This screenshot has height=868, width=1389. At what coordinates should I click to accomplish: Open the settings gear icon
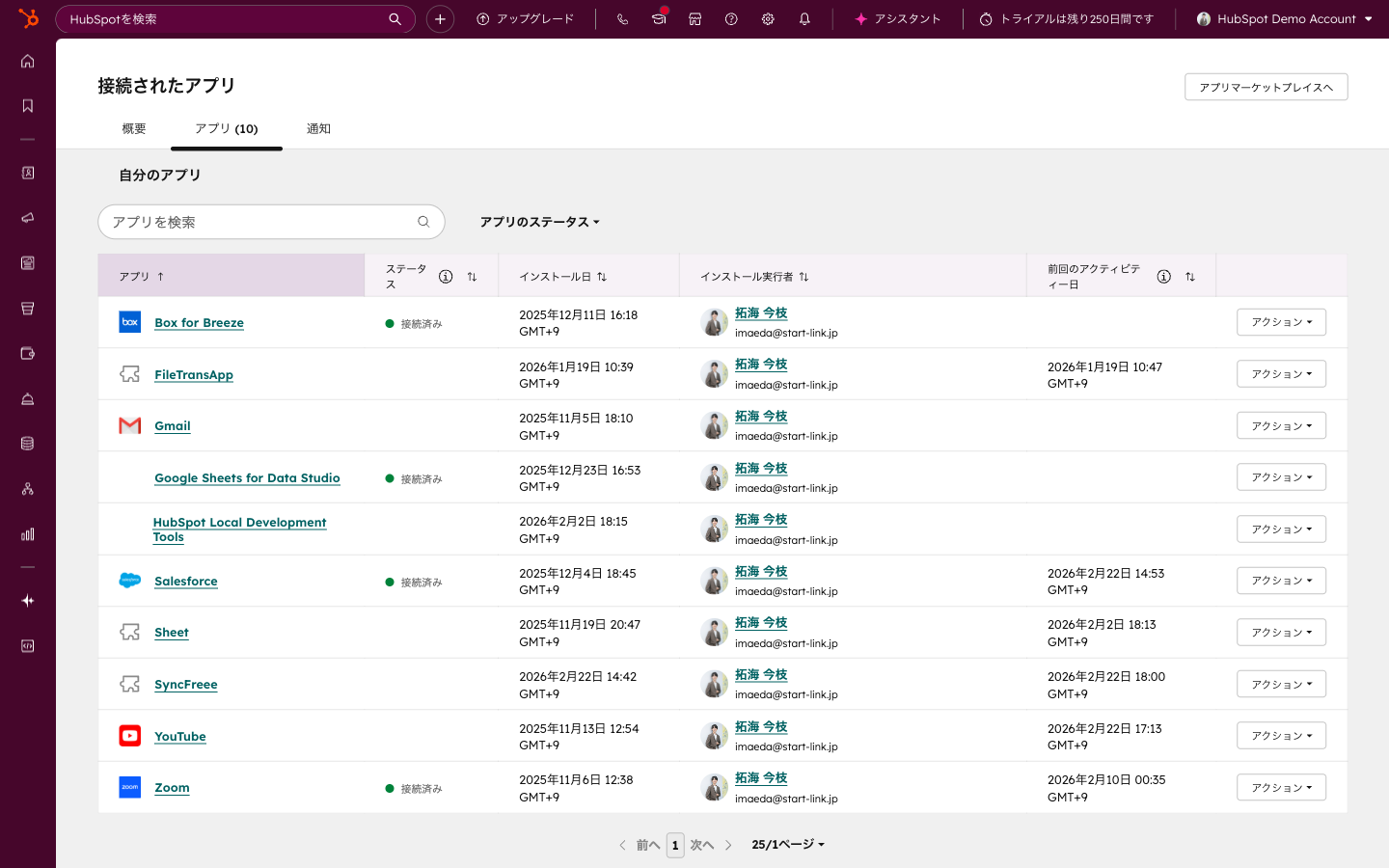tap(768, 19)
